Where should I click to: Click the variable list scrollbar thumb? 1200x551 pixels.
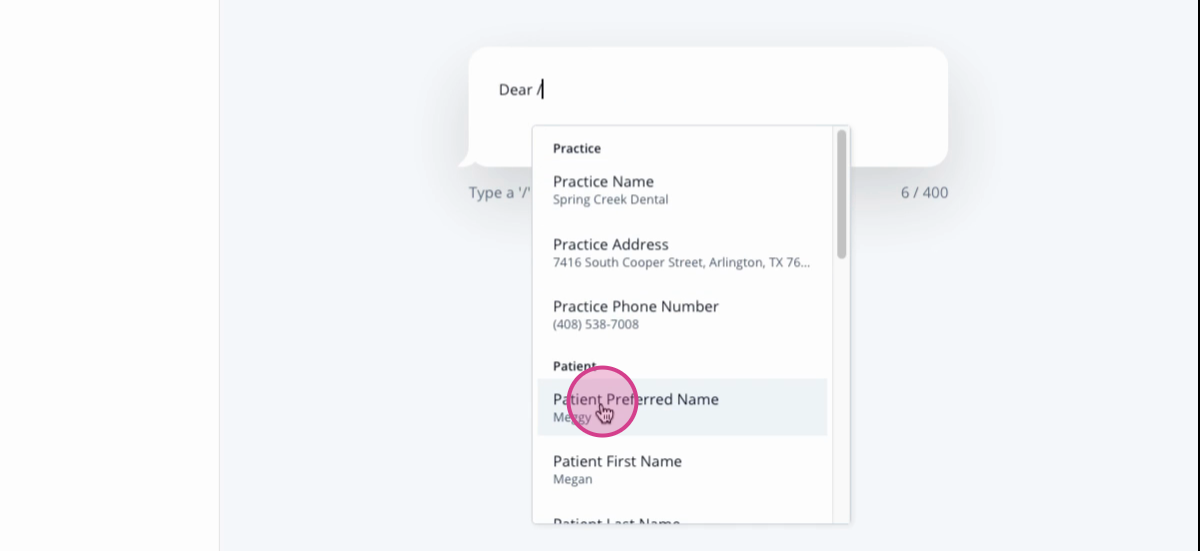842,194
